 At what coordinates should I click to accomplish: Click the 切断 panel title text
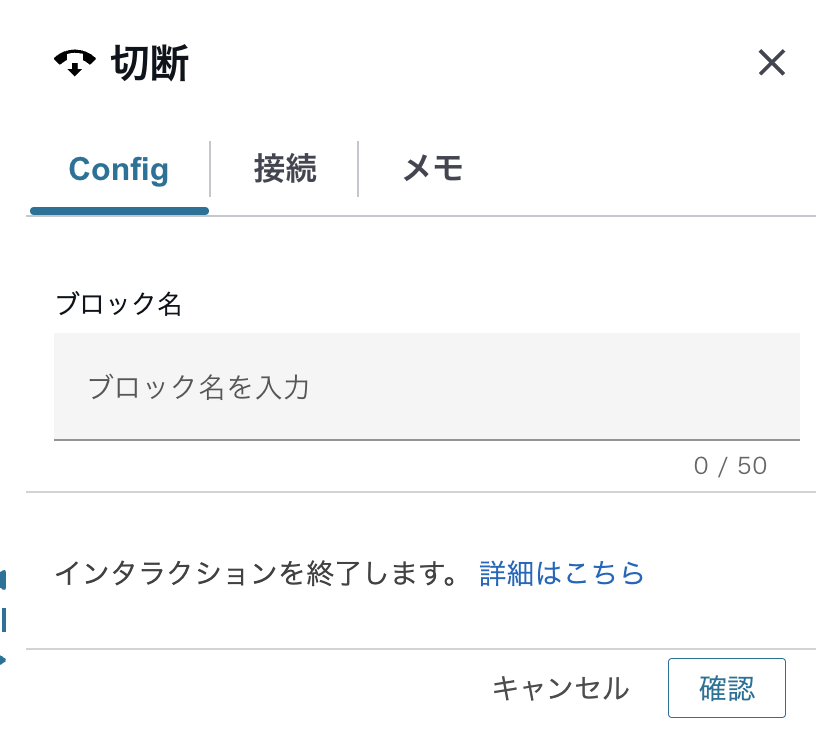[x=150, y=64]
